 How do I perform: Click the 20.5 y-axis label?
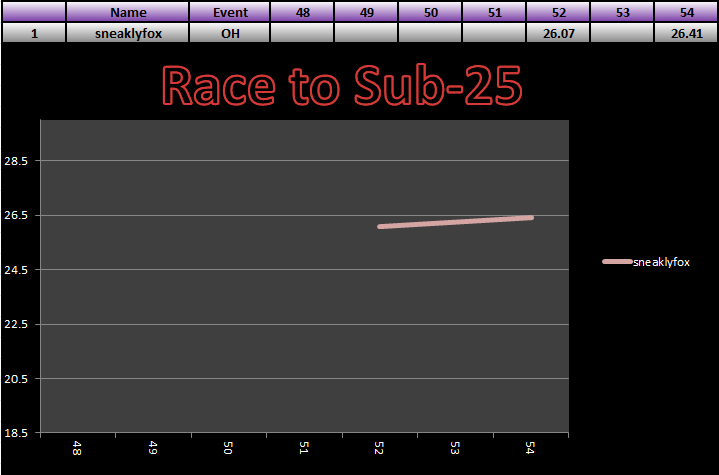pyautogui.click(x=16, y=379)
